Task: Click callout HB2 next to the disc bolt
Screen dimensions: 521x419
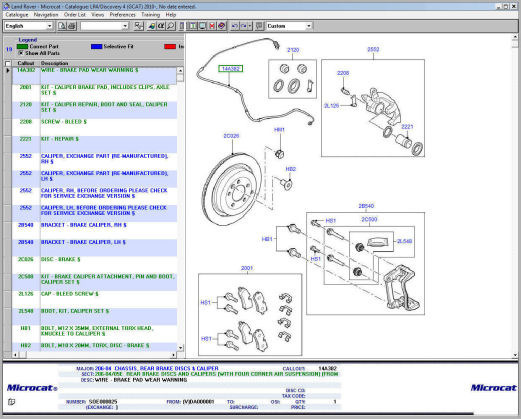Action: (290, 169)
